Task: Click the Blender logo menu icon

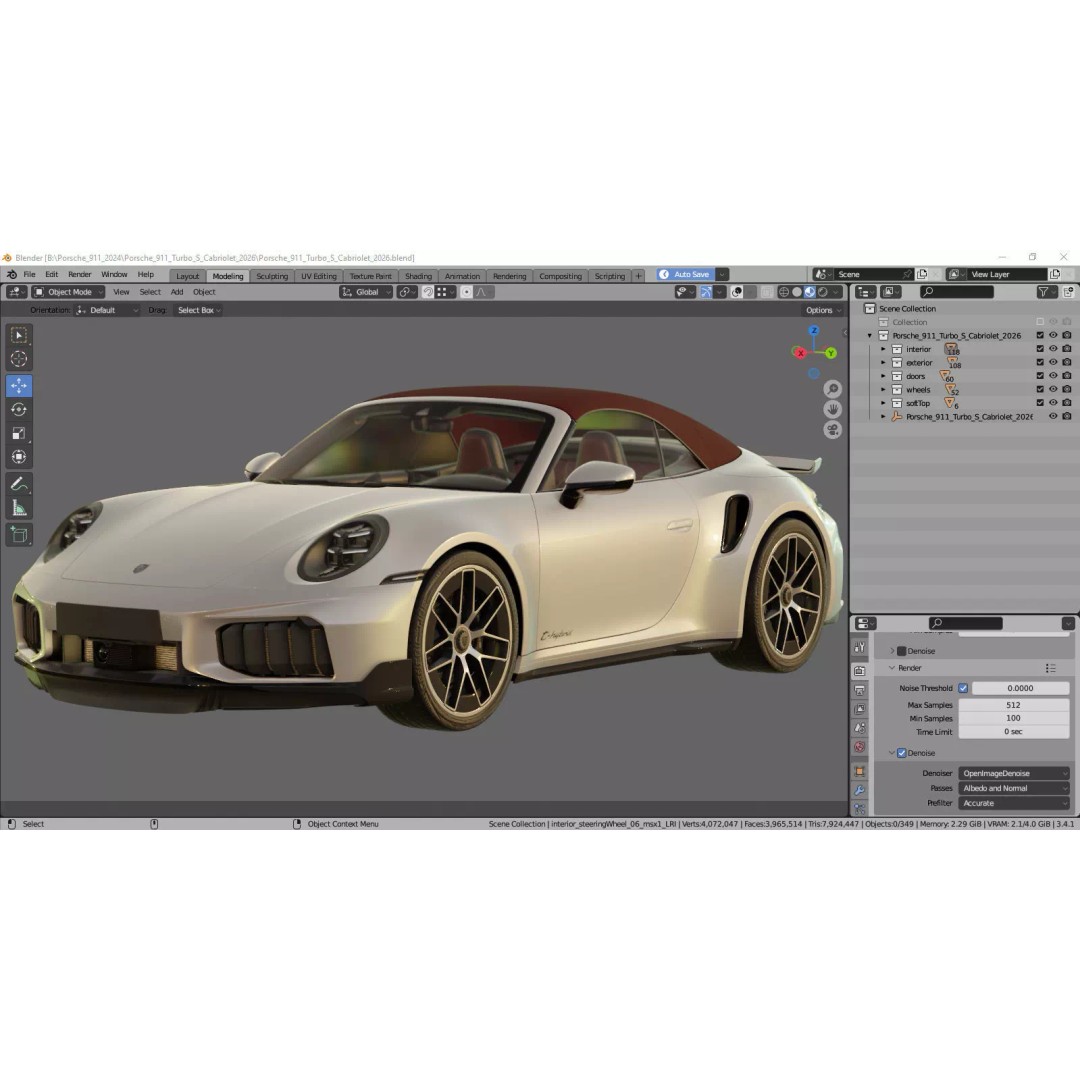Action: (x=12, y=274)
